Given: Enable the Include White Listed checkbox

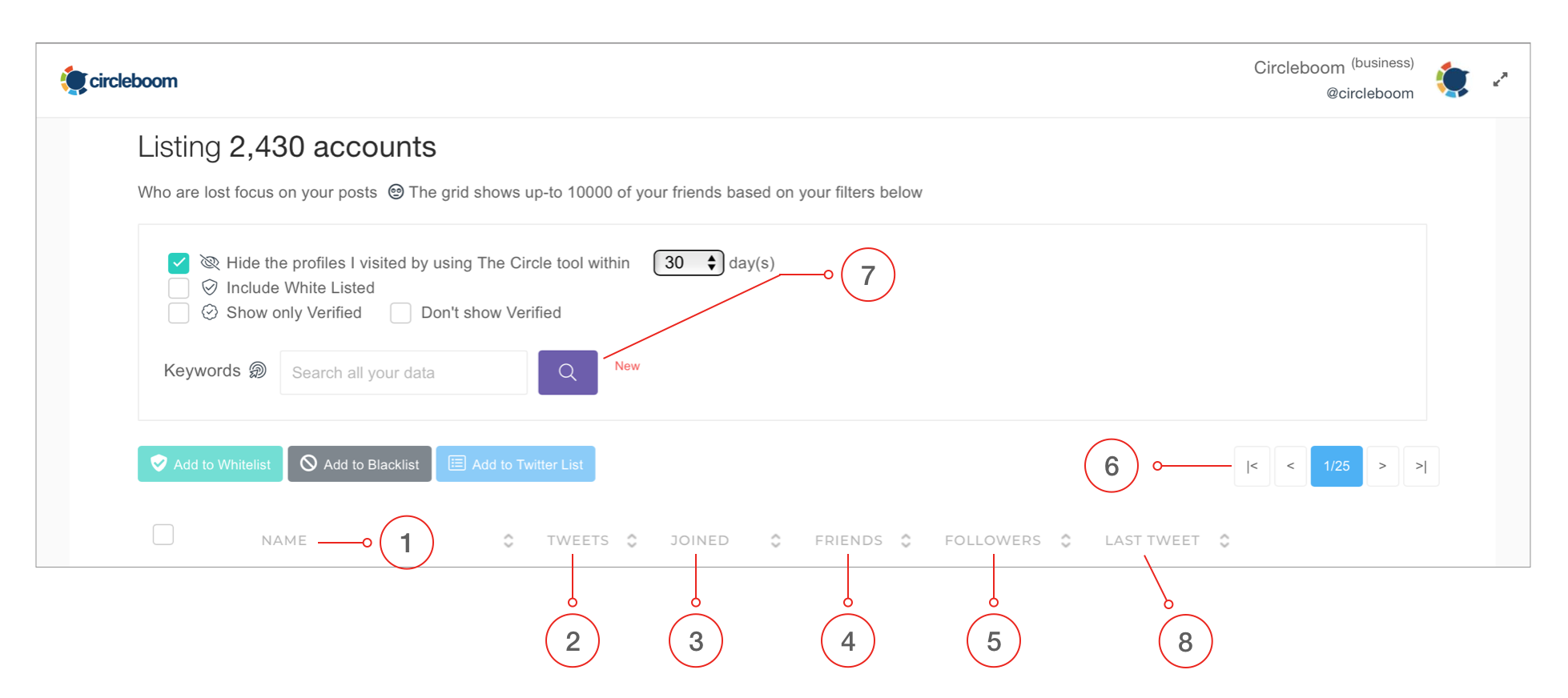Looking at the screenshot, I should tap(179, 287).
